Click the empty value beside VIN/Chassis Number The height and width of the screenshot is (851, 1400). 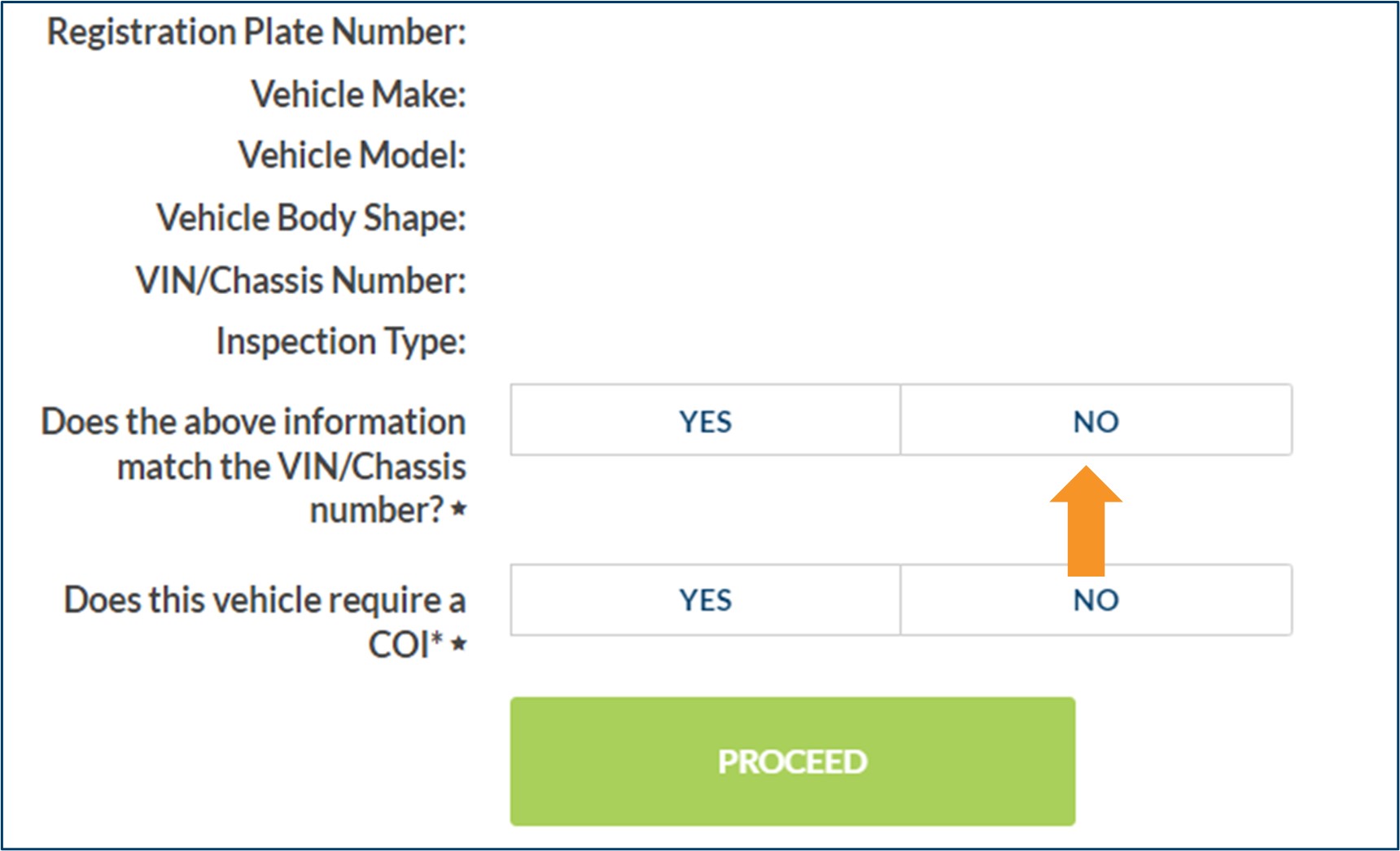pos(733,280)
